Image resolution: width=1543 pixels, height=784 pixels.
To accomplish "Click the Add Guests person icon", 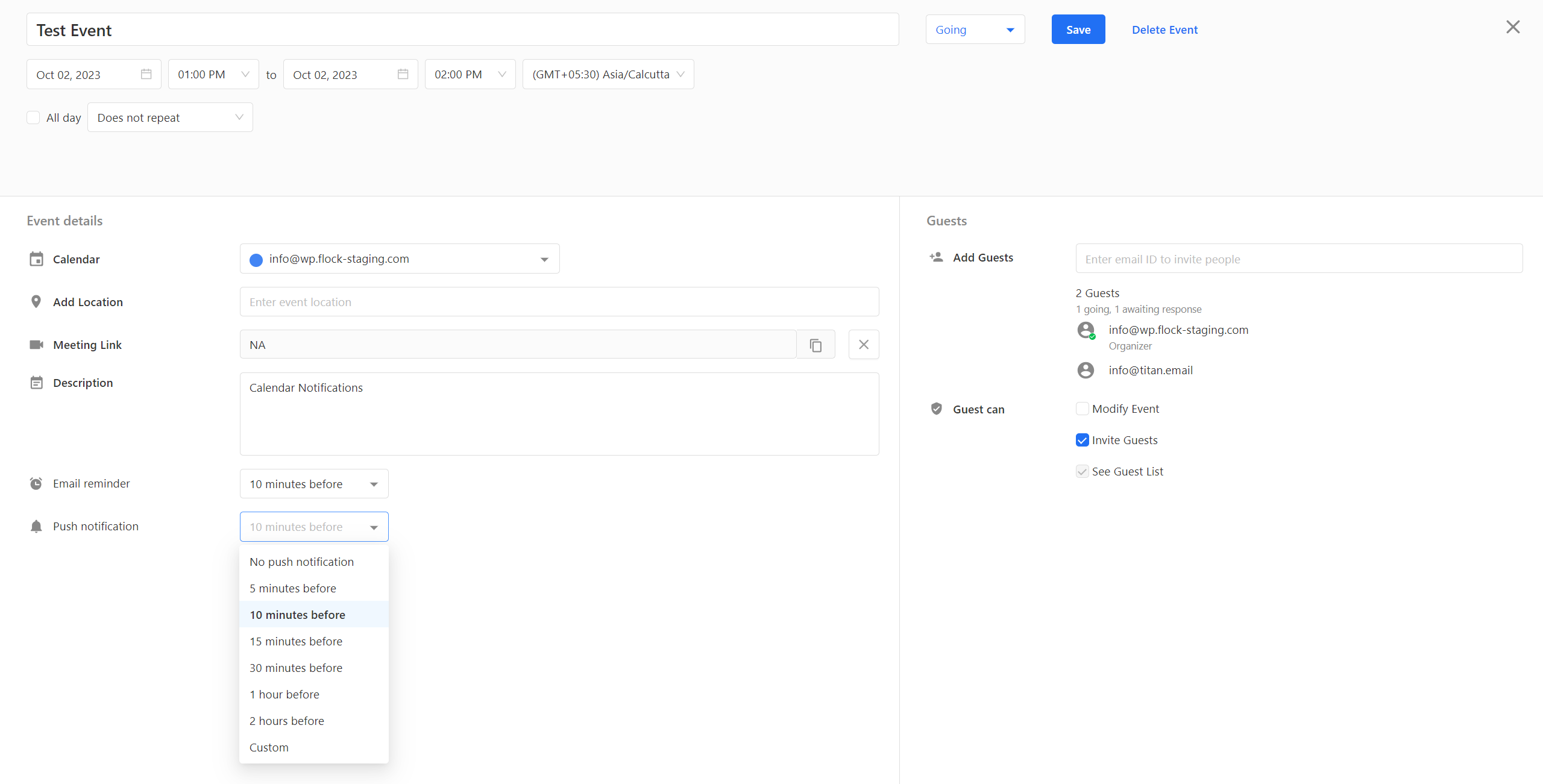I will (x=936, y=257).
